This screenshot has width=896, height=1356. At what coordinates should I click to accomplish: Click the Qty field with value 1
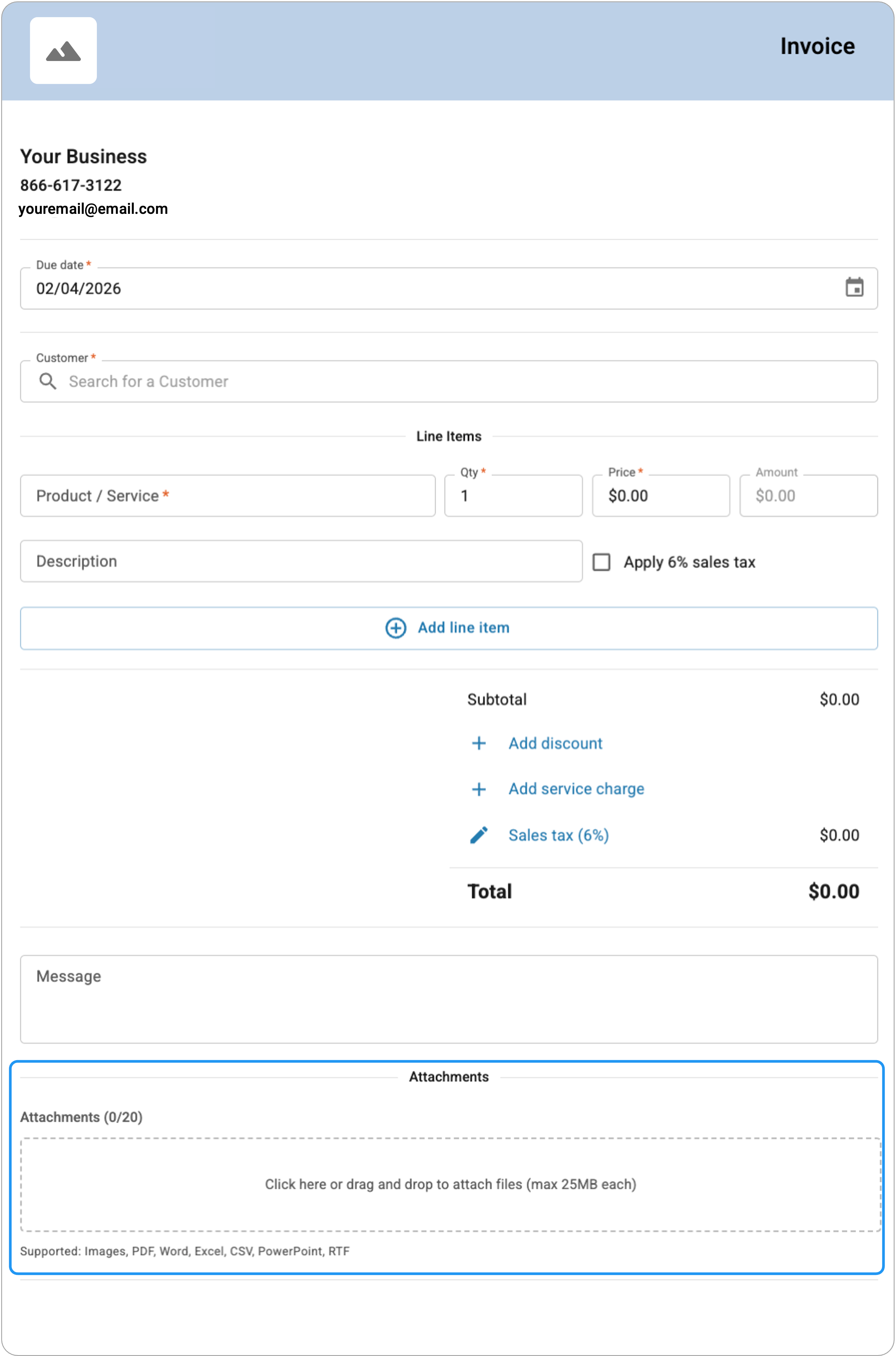point(514,496)
